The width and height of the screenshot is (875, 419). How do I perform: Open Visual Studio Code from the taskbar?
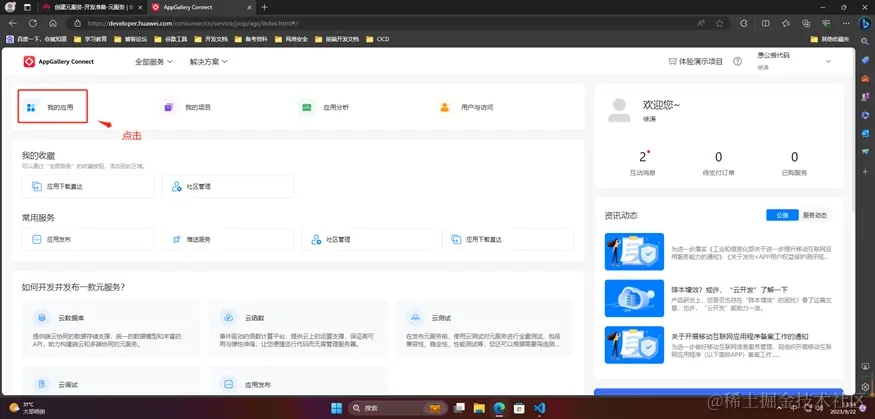point(540,408)
